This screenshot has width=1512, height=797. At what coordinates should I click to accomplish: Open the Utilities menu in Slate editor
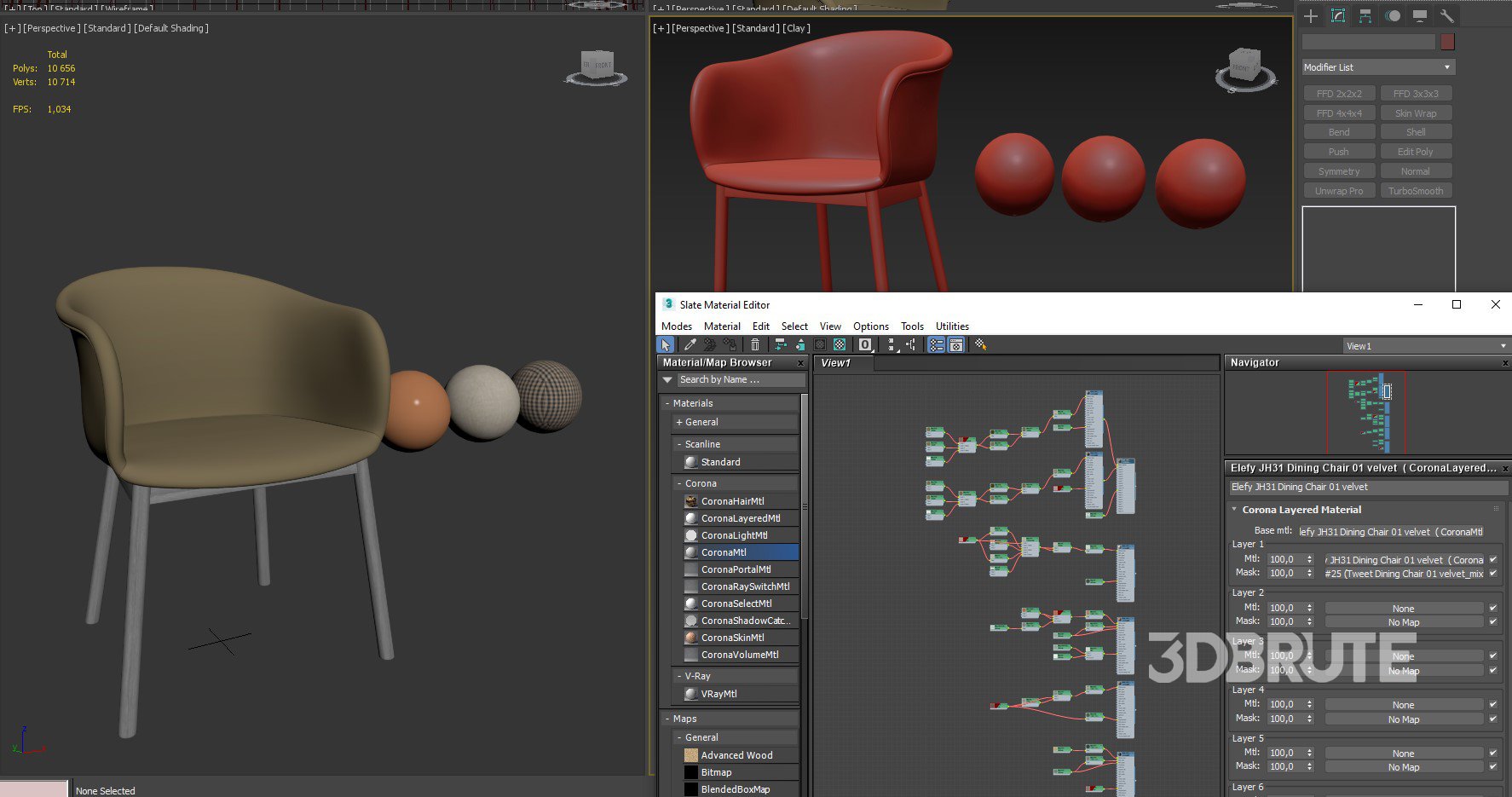(952, 326)
